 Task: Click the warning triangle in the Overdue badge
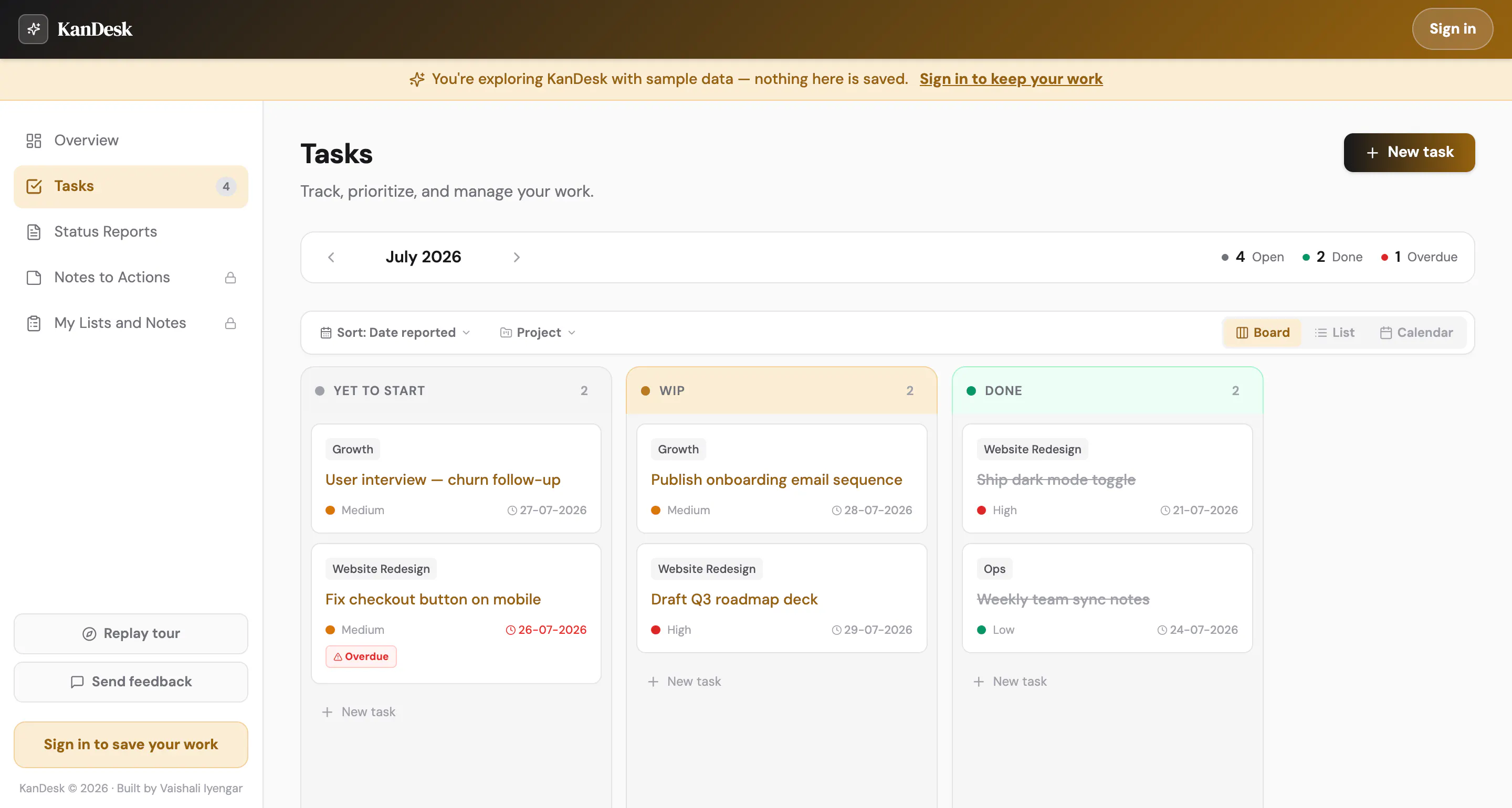point(338,656)
